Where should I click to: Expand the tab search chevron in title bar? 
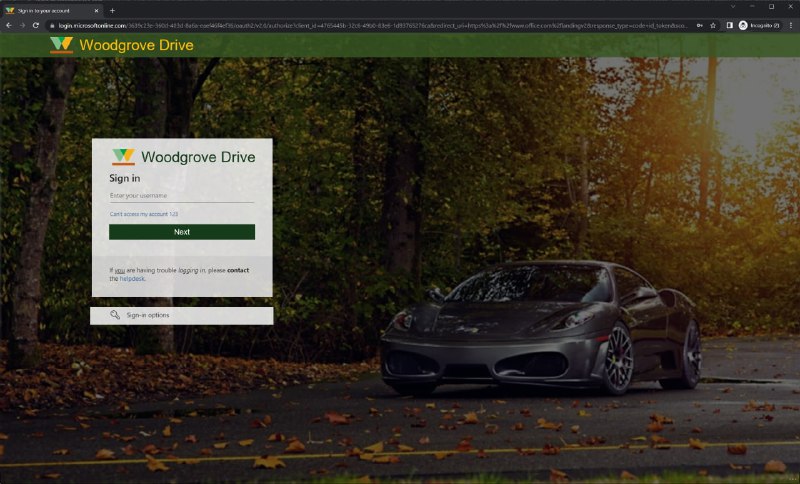coord(733,7)
